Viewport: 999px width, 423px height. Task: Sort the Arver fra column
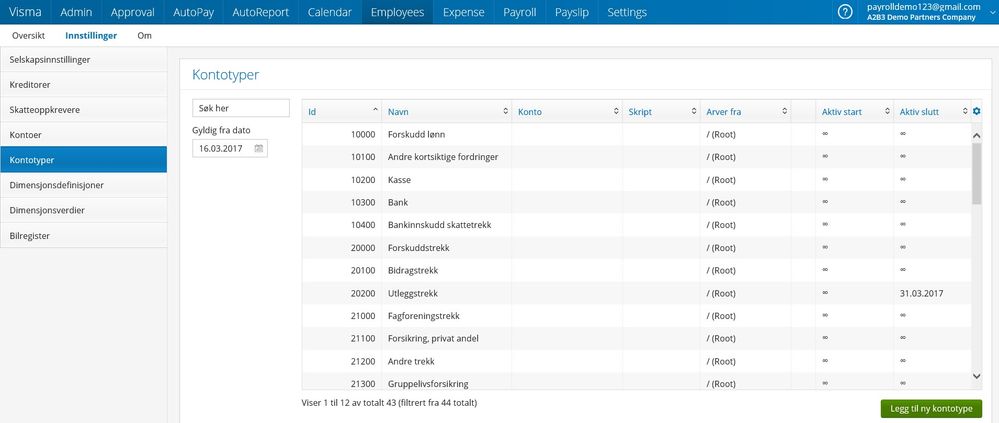[x=784, y=111]
